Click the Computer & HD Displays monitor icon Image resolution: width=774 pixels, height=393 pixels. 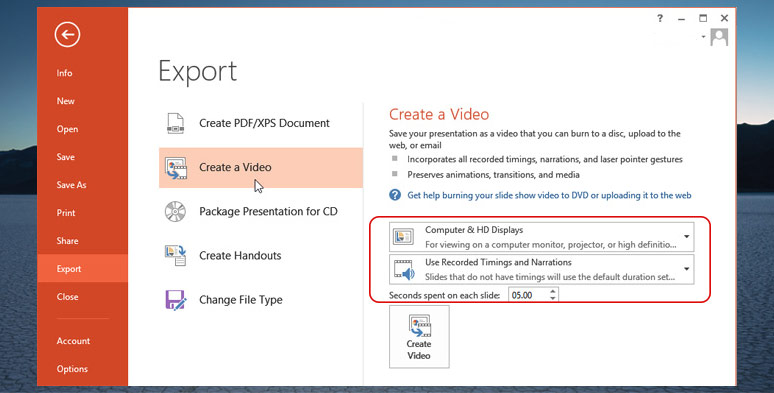(403, 236)
